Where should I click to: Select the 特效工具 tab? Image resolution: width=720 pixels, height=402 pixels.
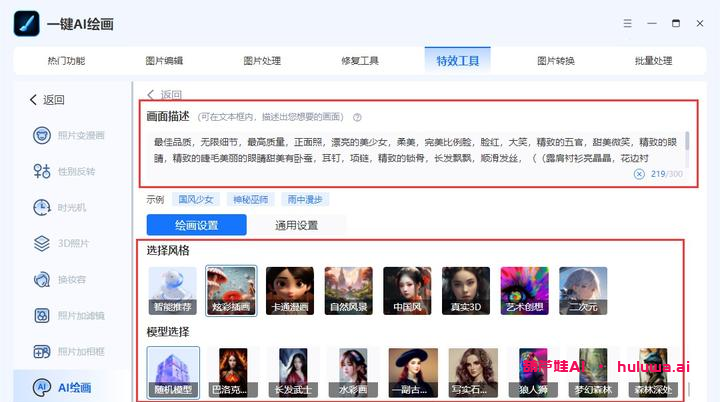point(457,60)
